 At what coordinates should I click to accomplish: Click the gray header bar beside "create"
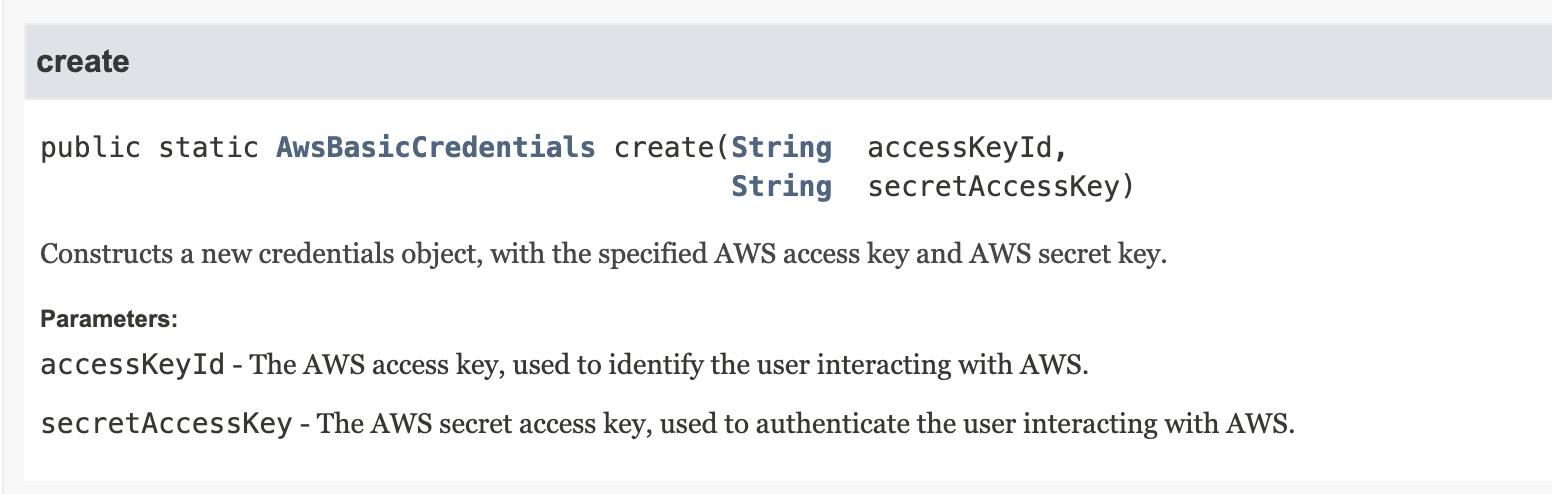[840, 62]
